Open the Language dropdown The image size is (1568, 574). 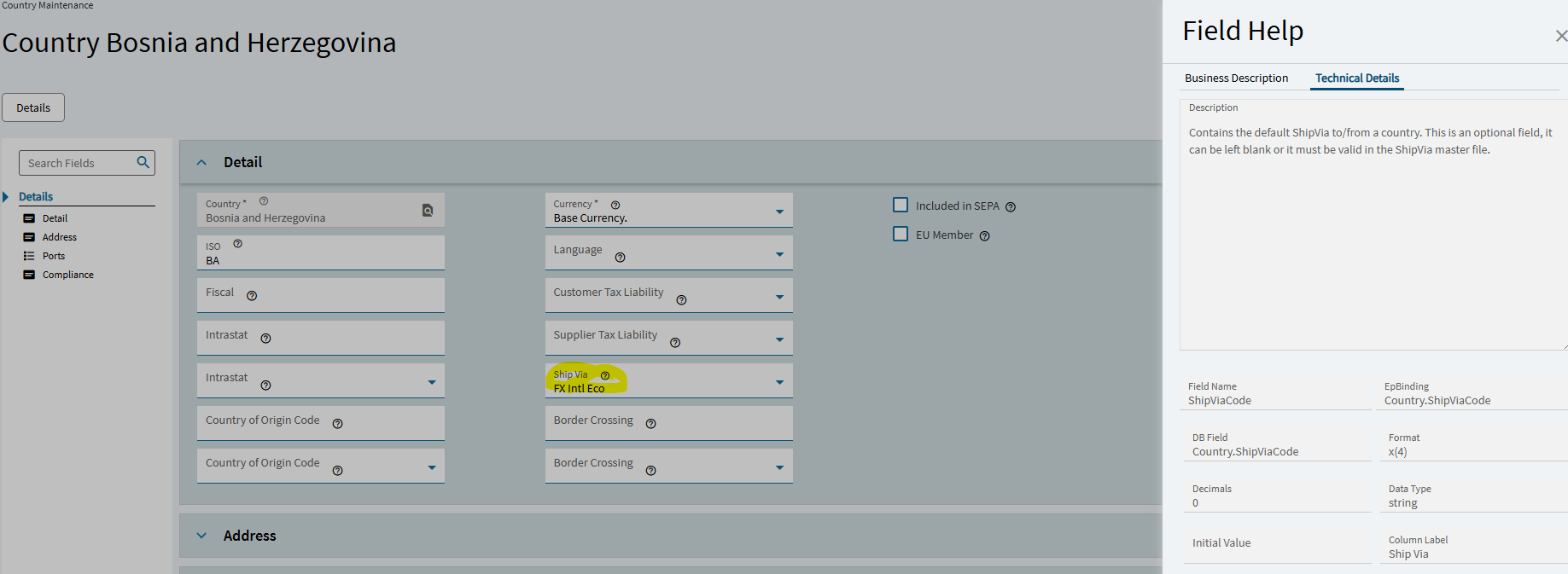coord(779,254)
